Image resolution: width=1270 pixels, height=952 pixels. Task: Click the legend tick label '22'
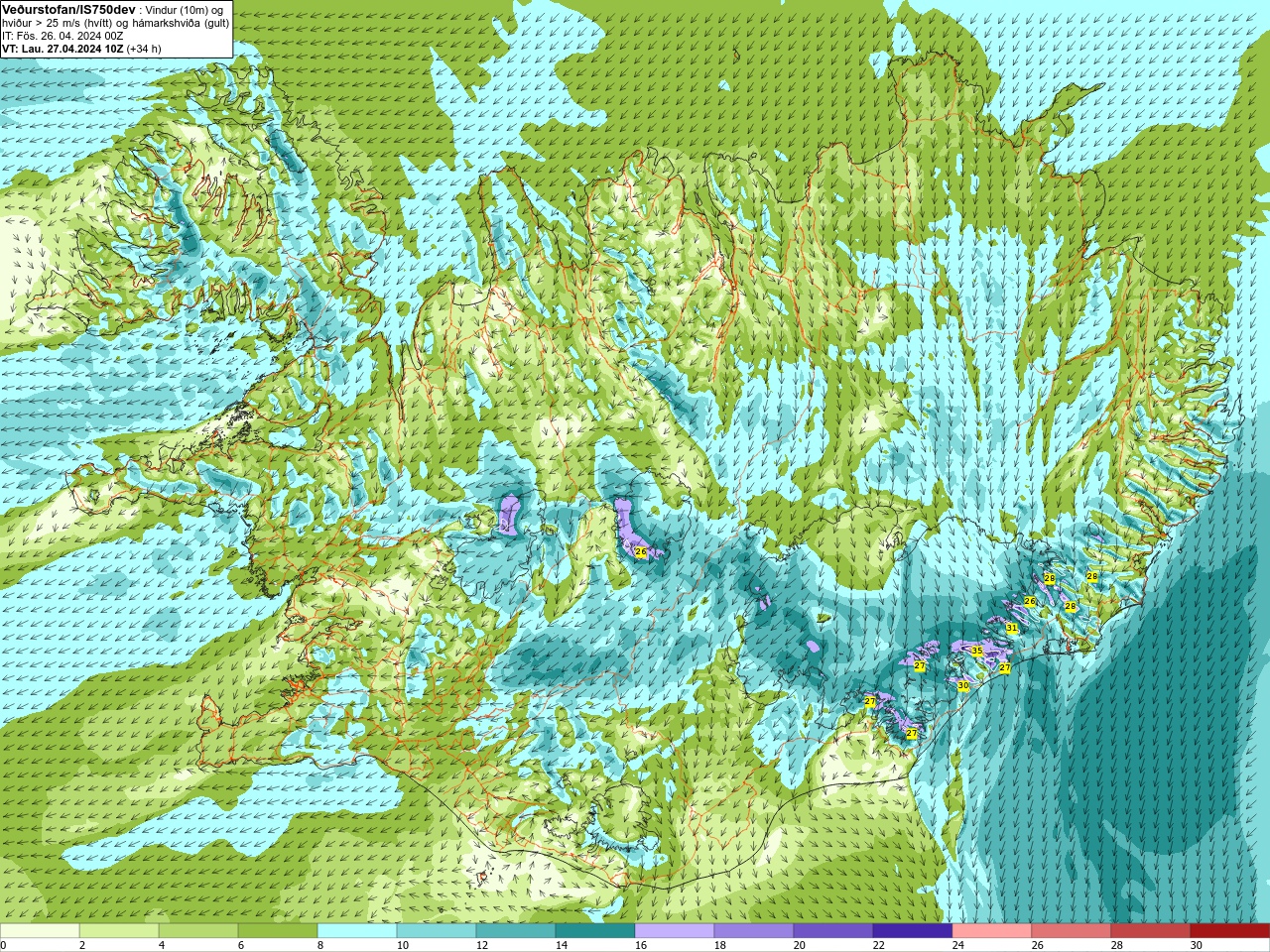(879, 945)
